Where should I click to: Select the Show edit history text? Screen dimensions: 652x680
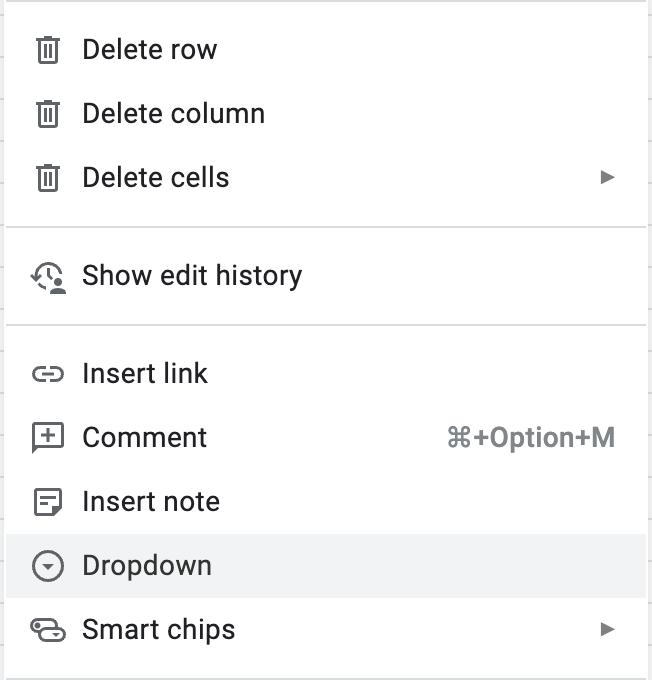(192, 276)
